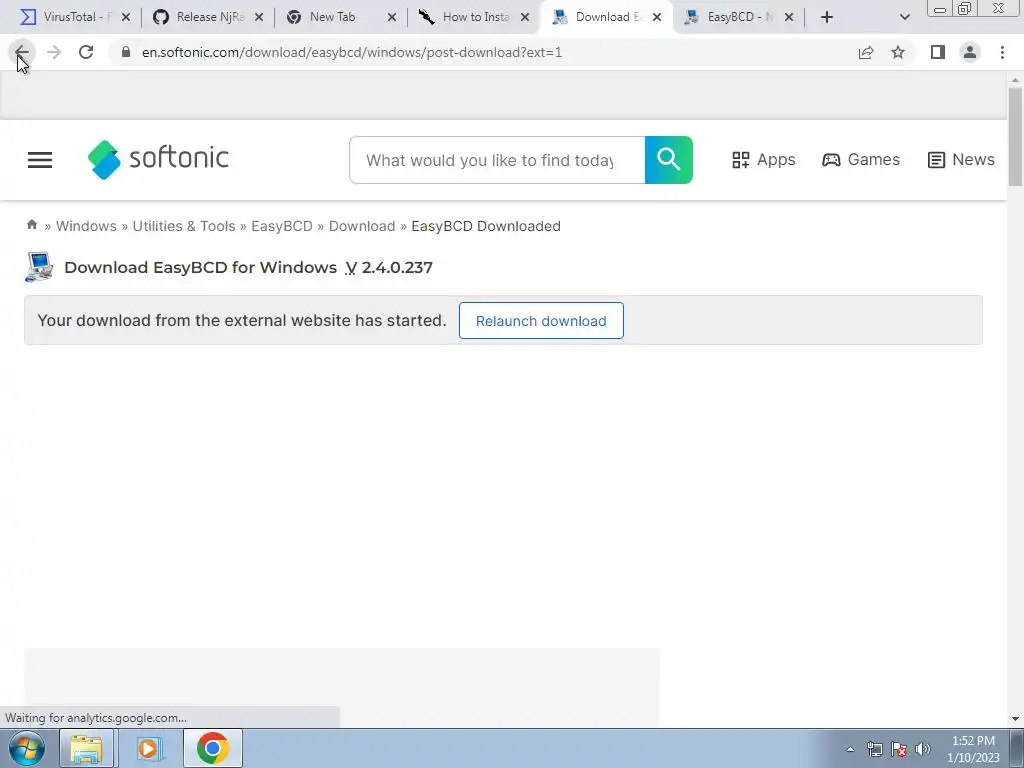This screenshot has height=768, width=1024.
Task: Click the Softonic logo
Action: coord(158,159)
